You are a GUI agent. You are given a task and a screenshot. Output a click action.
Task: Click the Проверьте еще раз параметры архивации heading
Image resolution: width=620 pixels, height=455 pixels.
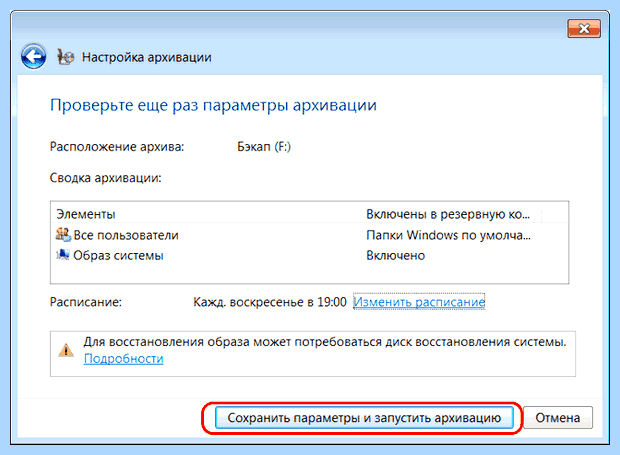point(213,105)
